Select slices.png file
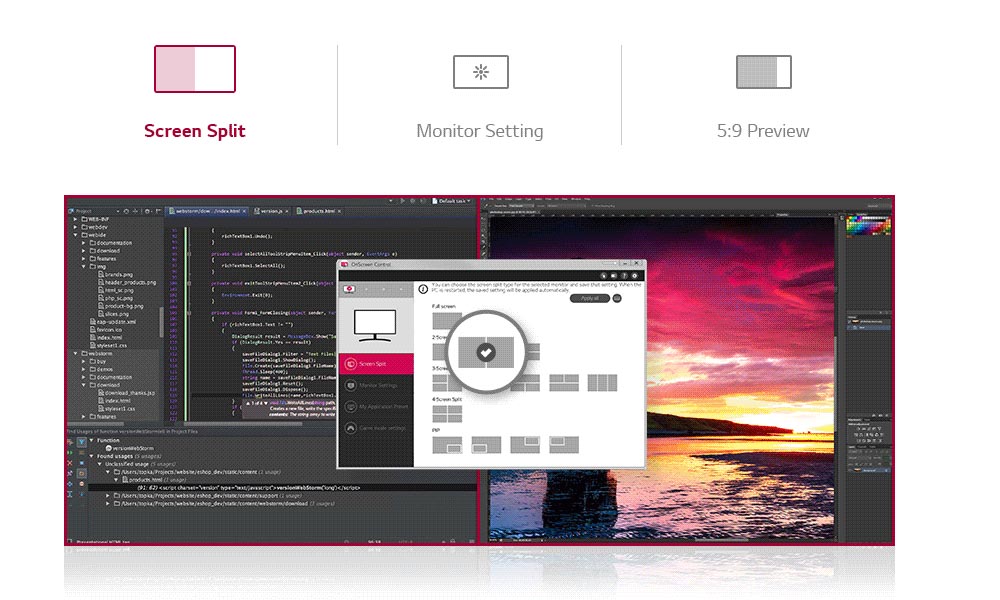 [114, 314]
